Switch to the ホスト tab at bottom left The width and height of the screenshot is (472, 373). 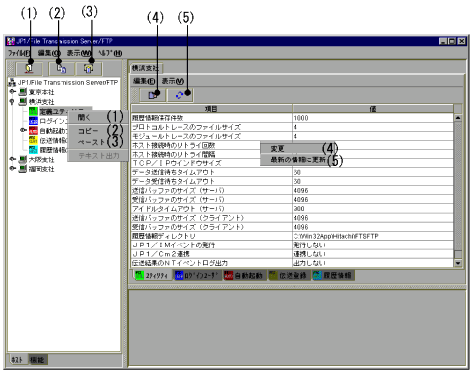pyautogui.click(x=17, y=360)
